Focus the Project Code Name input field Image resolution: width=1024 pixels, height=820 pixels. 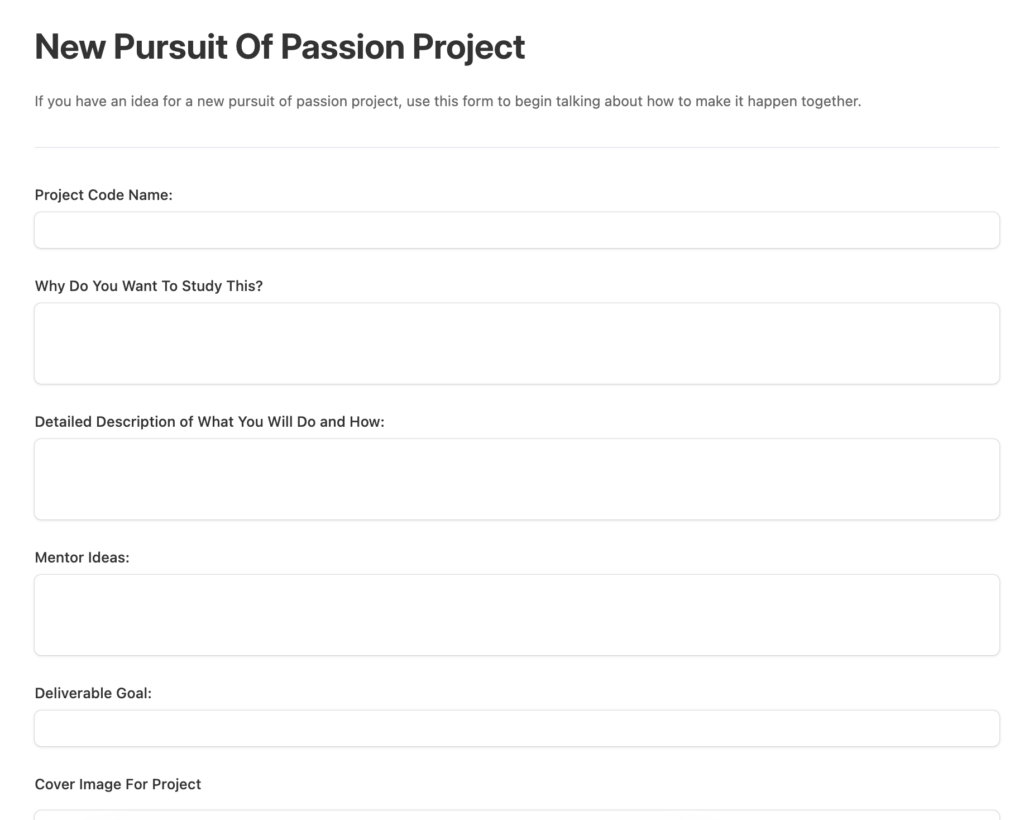tap(517, 230)
